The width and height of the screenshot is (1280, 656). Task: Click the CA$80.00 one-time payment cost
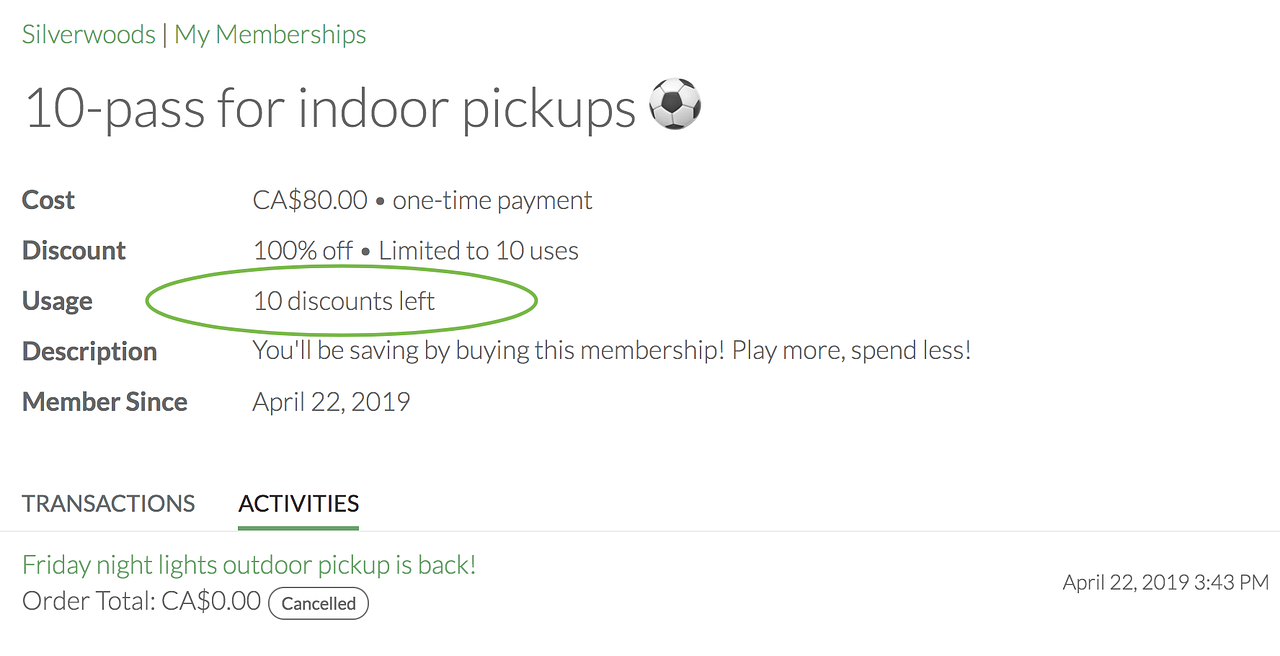tap(422, 200)
